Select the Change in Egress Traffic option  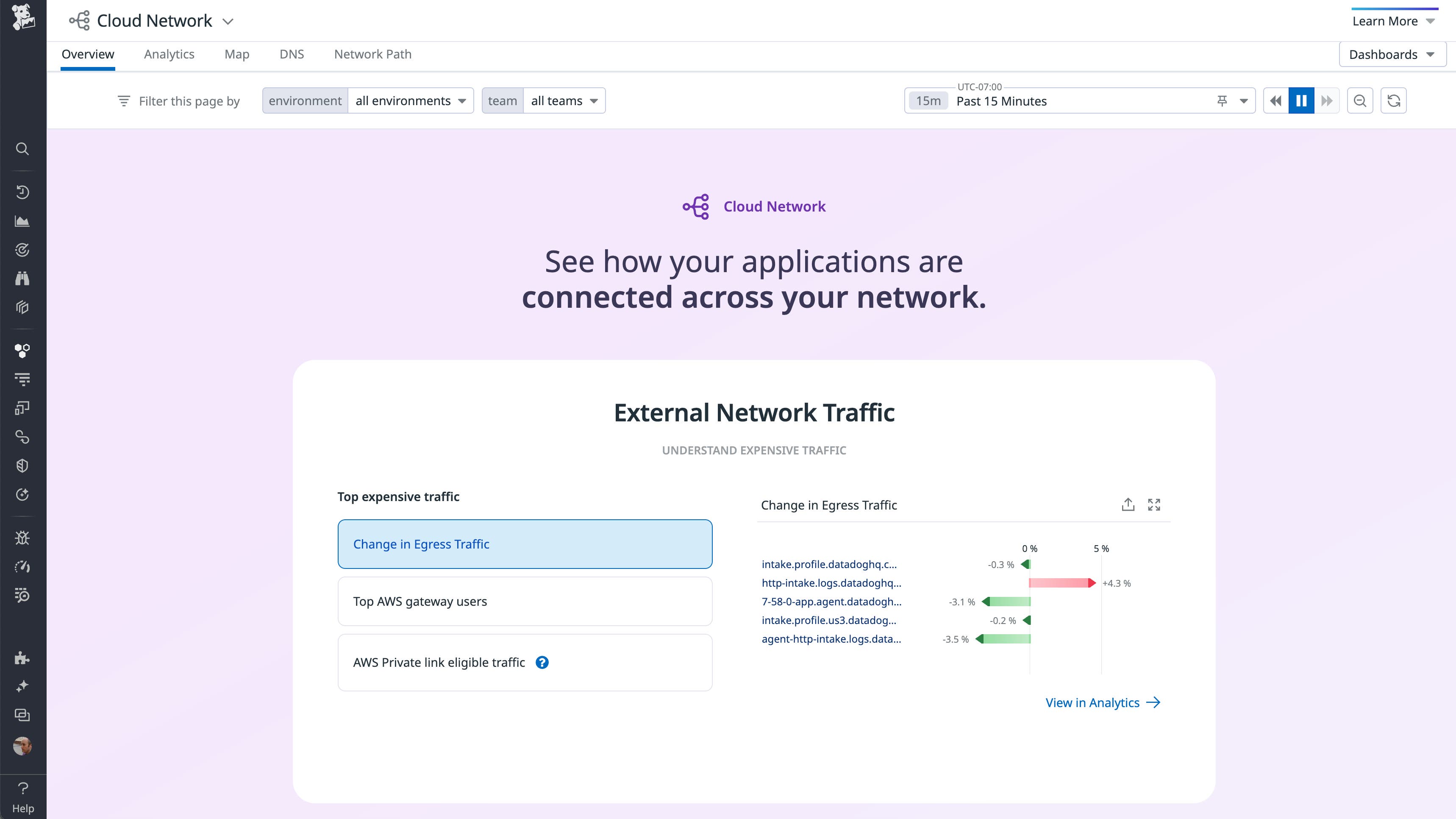(x=525, y=543)
